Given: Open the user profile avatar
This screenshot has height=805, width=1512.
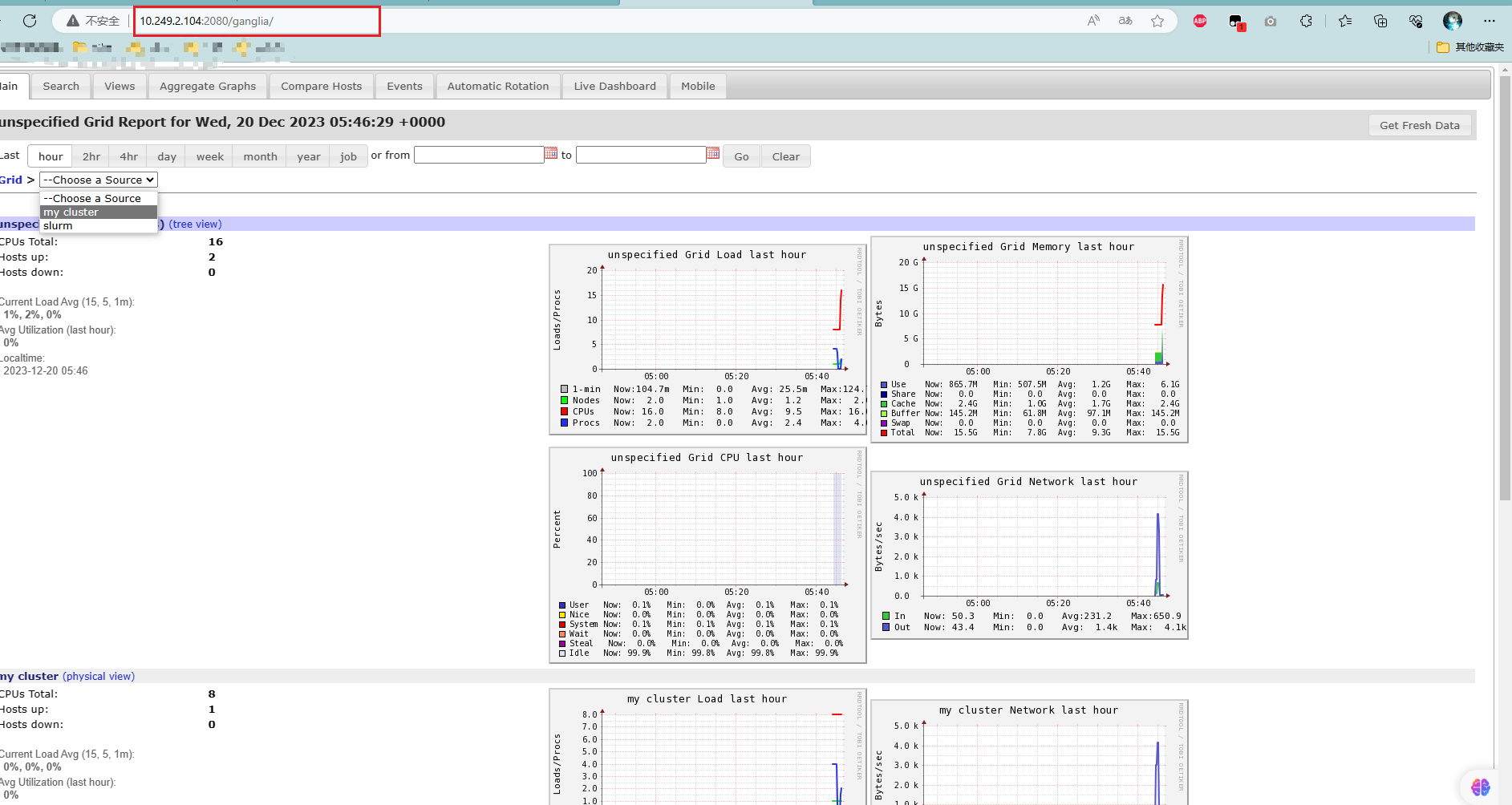Looking at the screenshot, I should click(1453, 21).
